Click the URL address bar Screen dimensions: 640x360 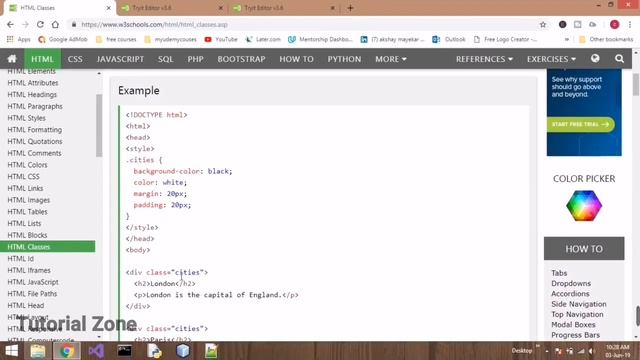302,24
